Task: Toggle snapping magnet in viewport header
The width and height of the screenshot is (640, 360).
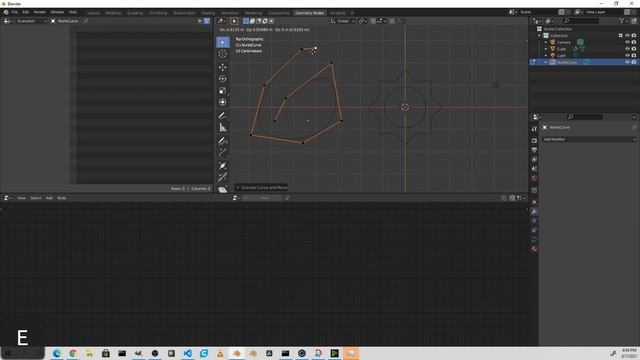Action: [373, 21]
